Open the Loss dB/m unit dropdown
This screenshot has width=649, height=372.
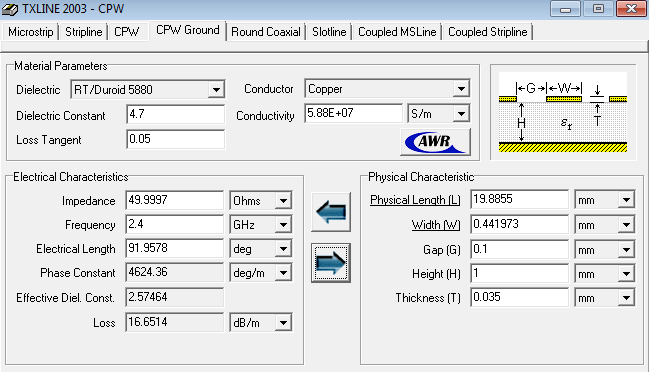283,322
